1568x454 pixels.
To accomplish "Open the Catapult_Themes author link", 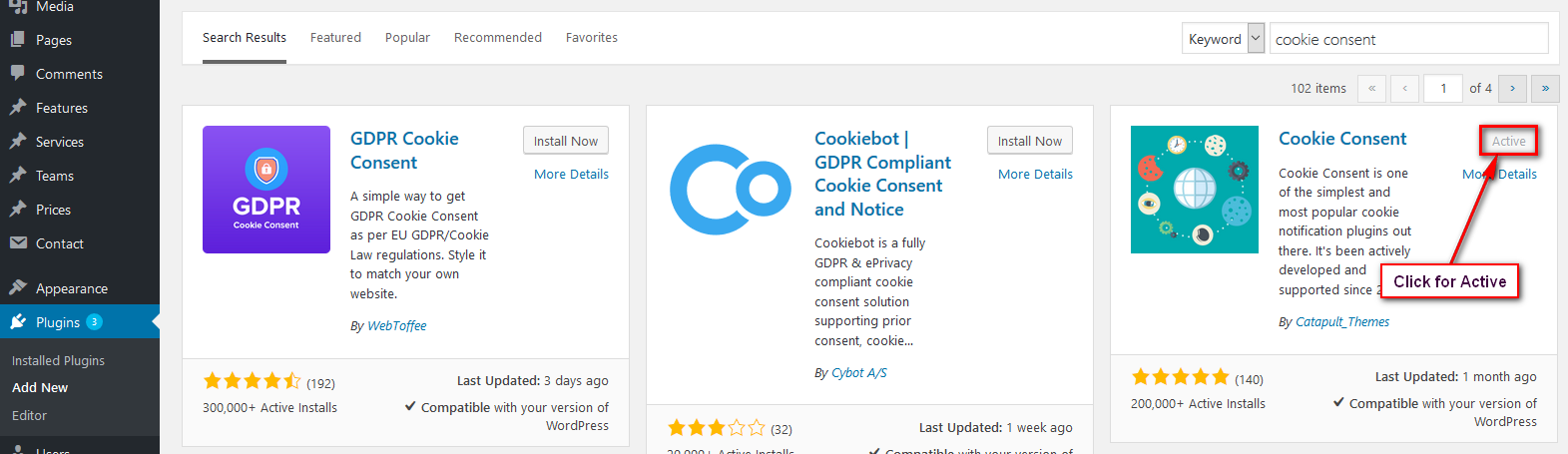I will tap(1342, 322).
